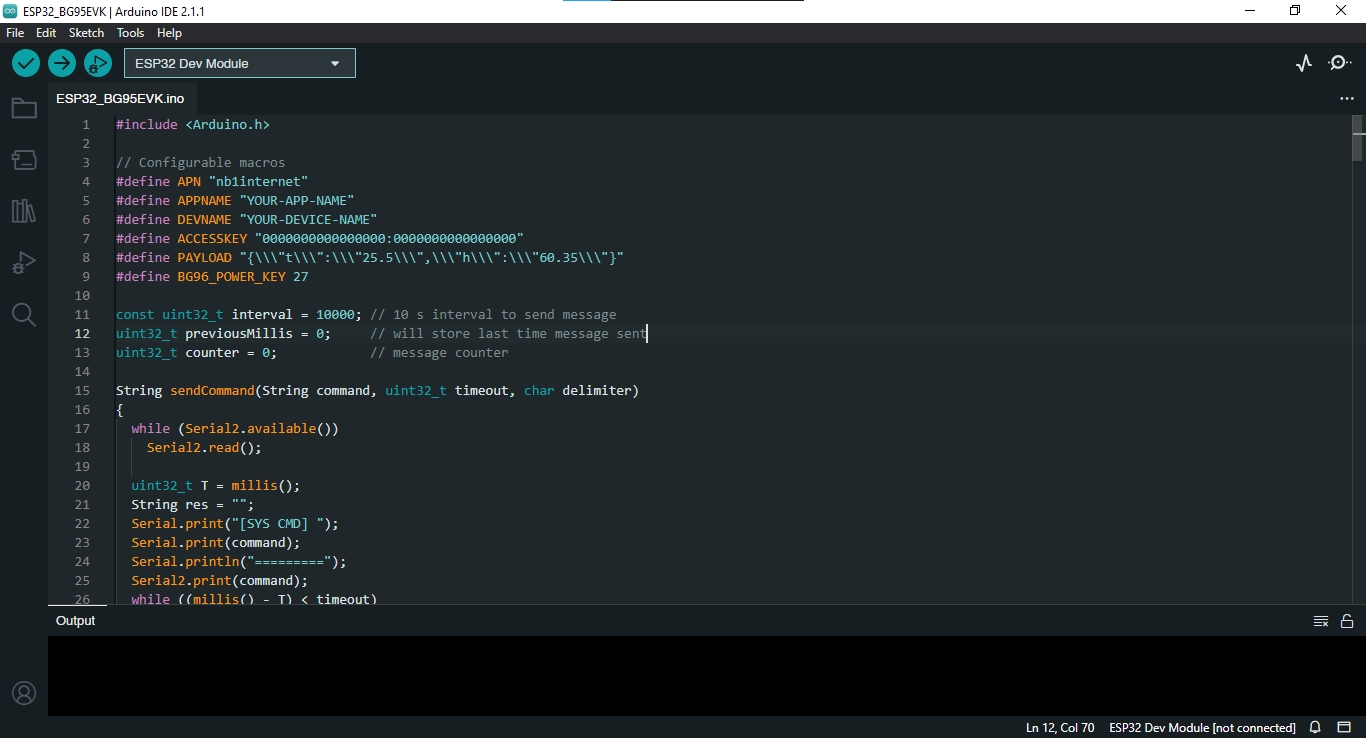Open the Sketchbook folder icon in sidebar
The height and width of the screenshot is (738, 1366).
point(24,108)
